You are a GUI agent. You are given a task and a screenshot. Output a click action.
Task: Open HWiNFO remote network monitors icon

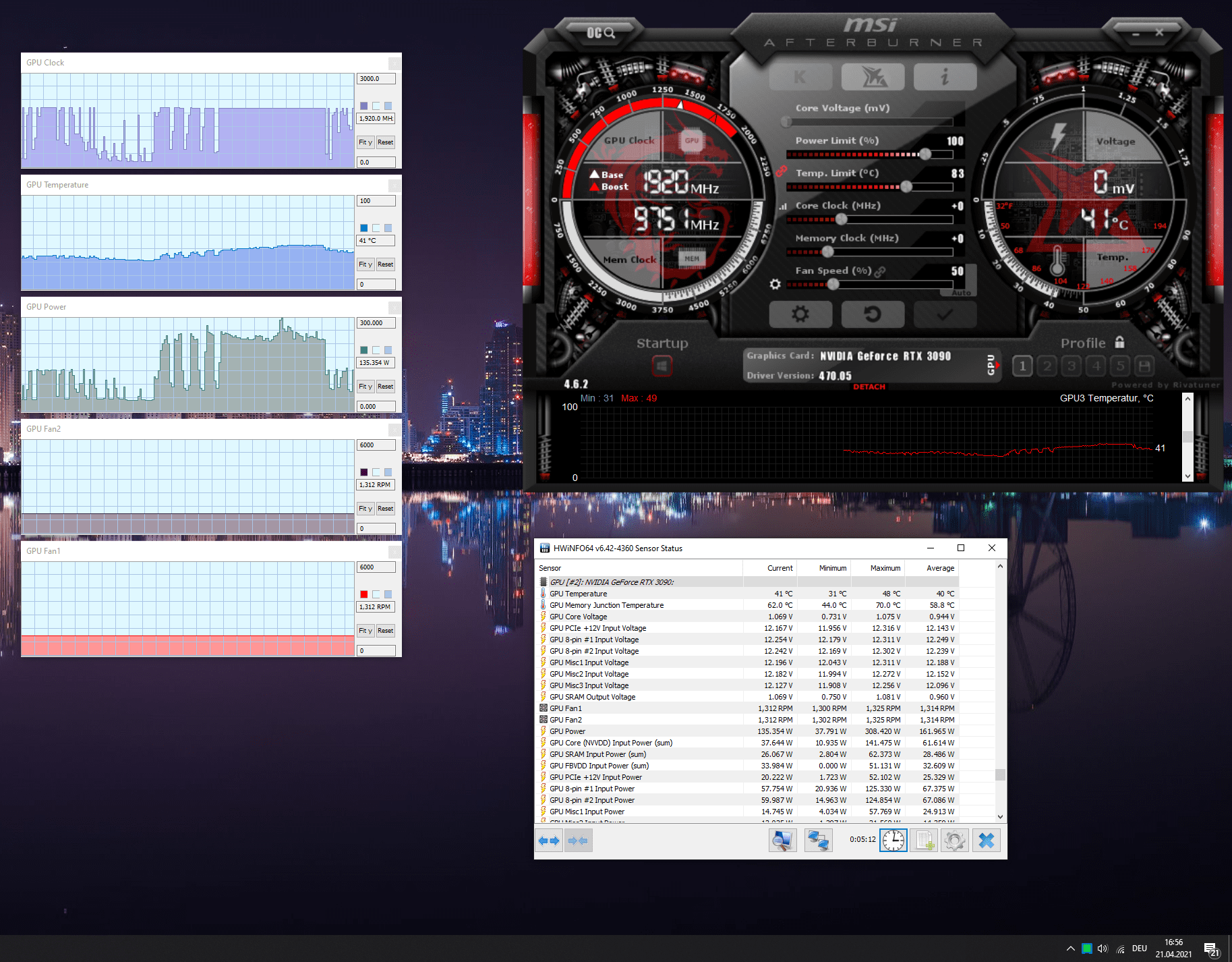click(x=818, y=841)
